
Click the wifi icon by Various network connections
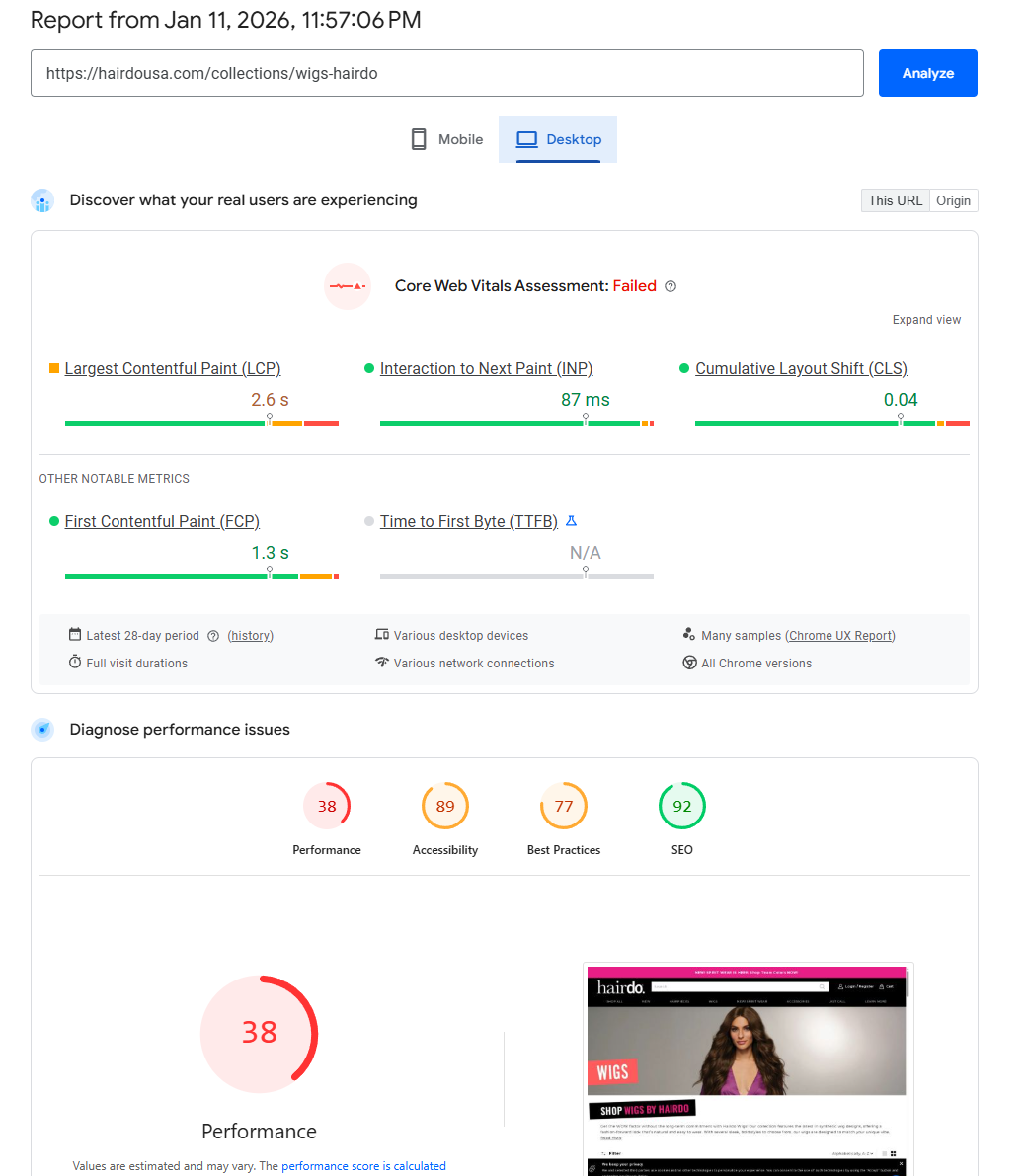[x=382, y=663]
